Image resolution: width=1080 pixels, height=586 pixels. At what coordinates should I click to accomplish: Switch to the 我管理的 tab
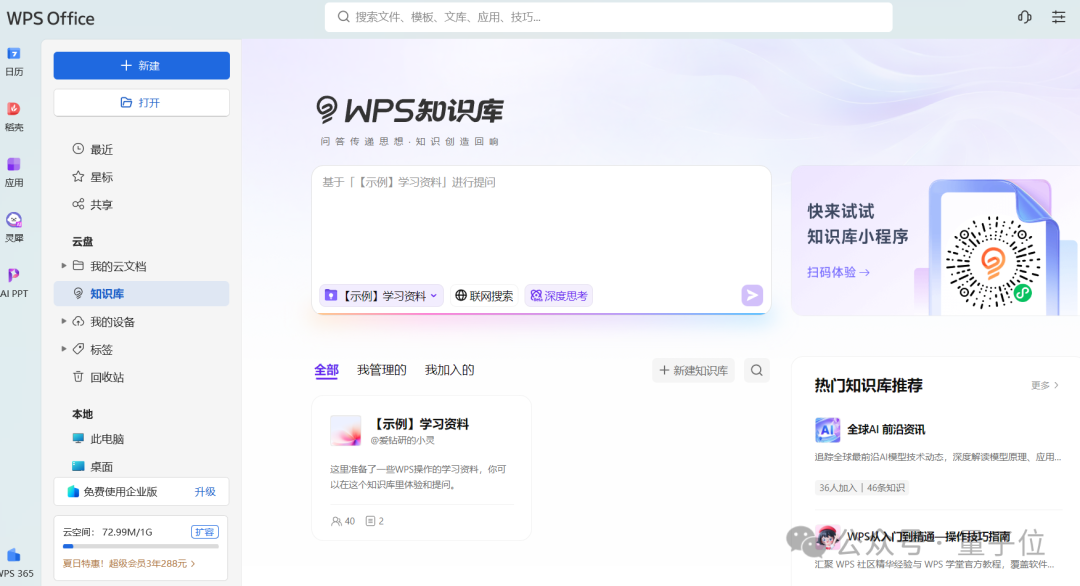(x=383, y=369)
